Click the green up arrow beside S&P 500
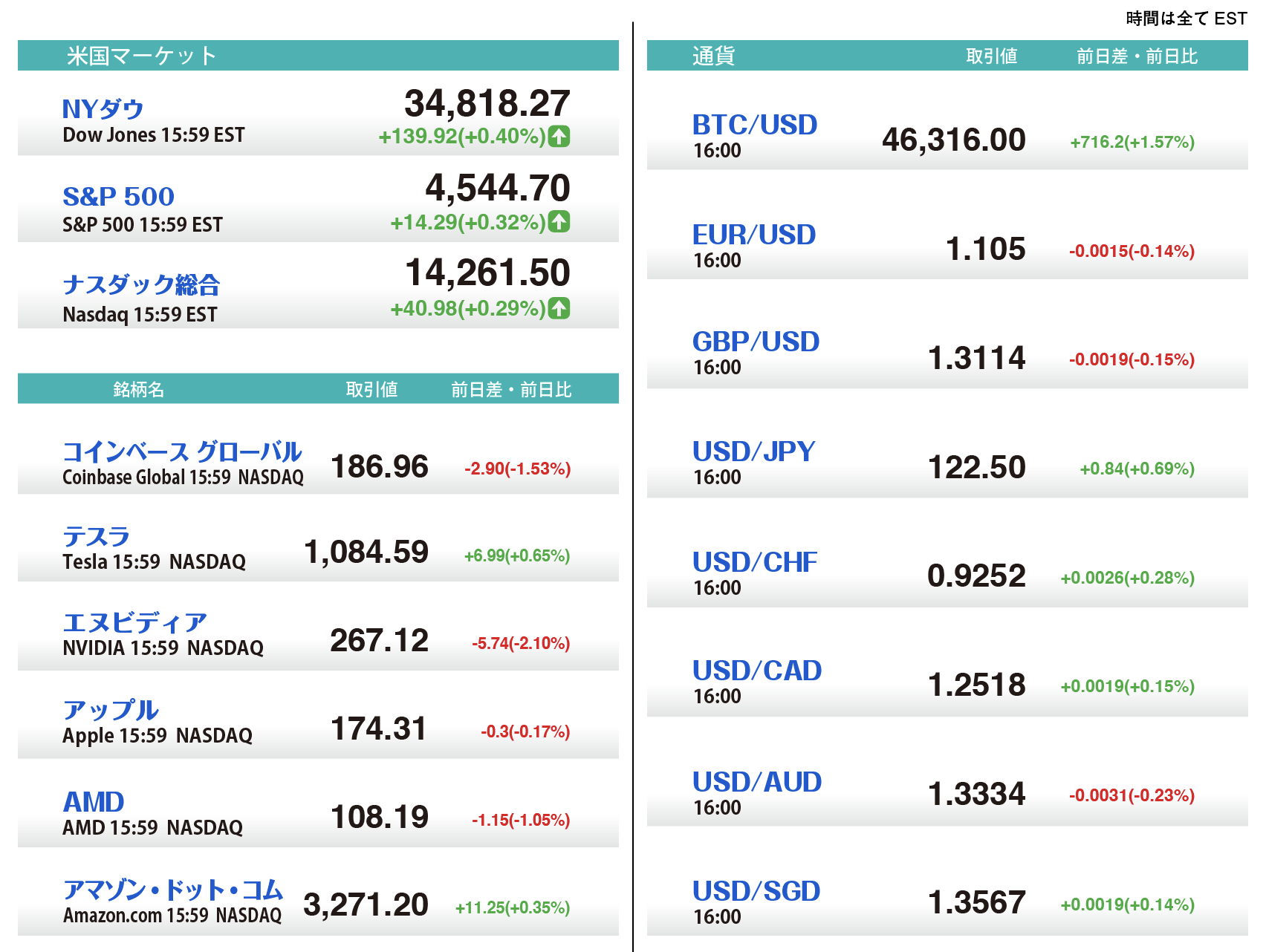The image size is (1266, 952). 559,222
